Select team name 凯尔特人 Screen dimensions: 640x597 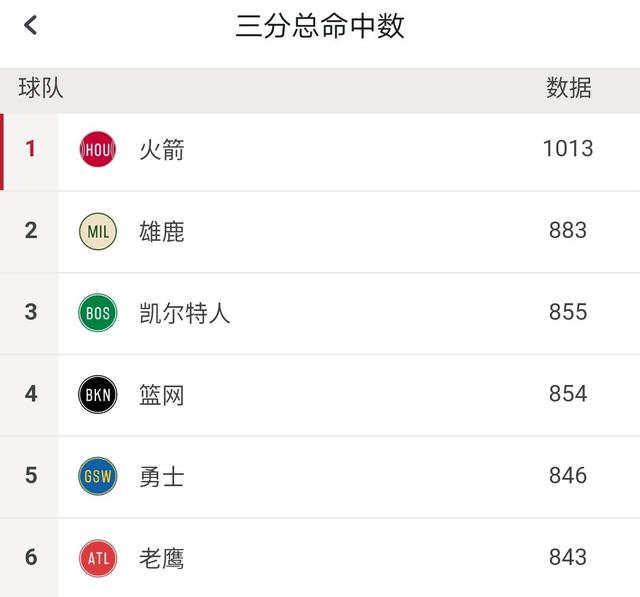(x=184, y=313)
